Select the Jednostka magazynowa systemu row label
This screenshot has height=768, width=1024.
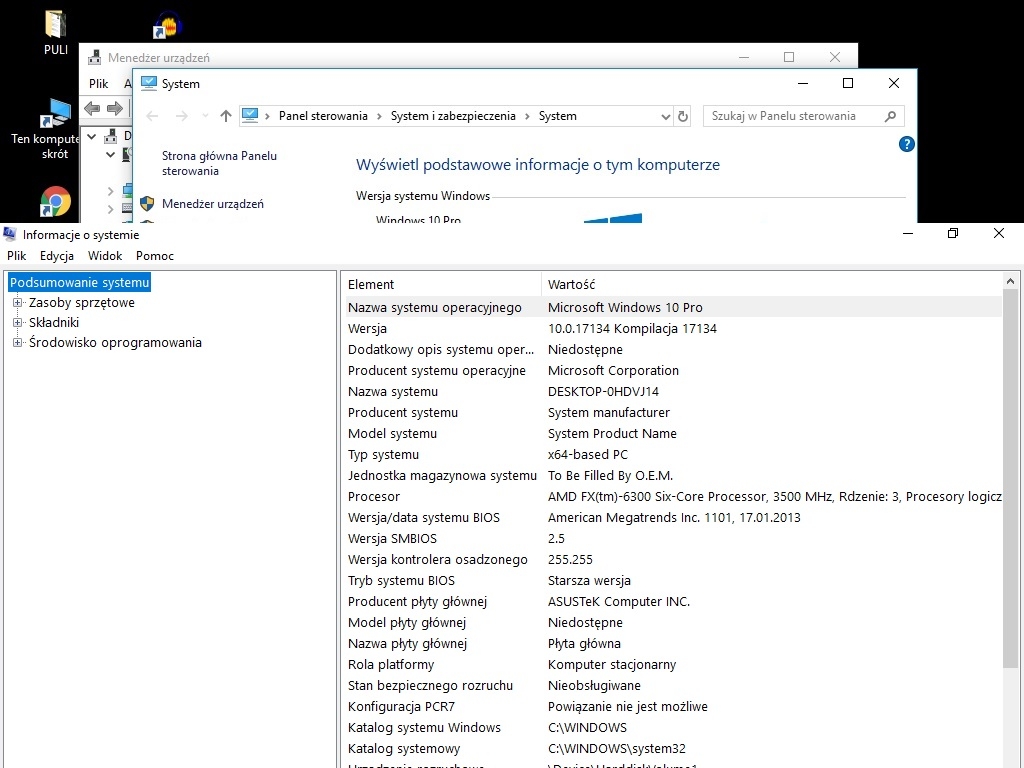pyautogui.click(x=442, y=475)
